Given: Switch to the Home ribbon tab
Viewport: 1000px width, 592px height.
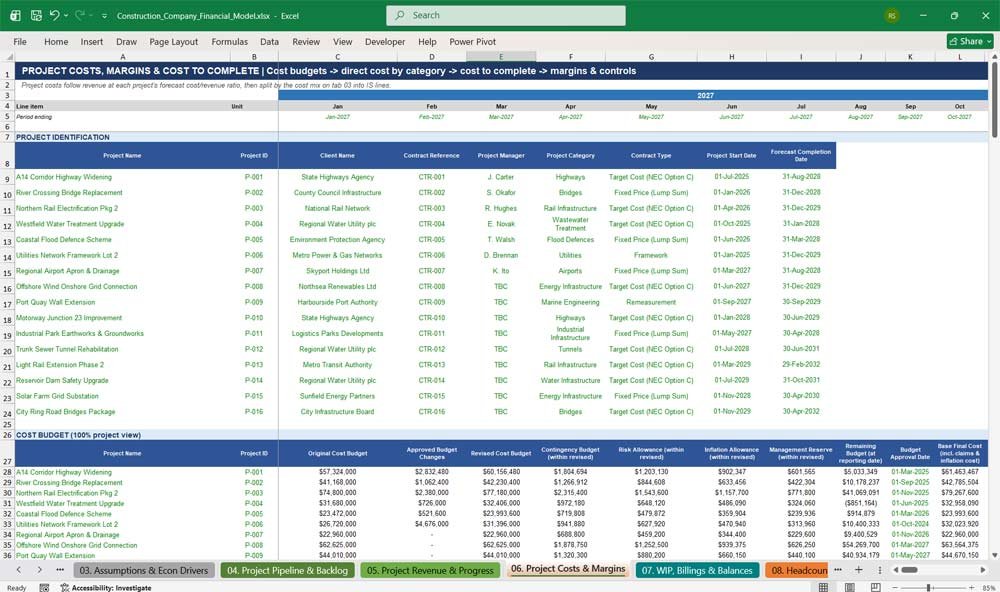Looking at the screenshot, I should pyautogui.click(x=56, y=41).
